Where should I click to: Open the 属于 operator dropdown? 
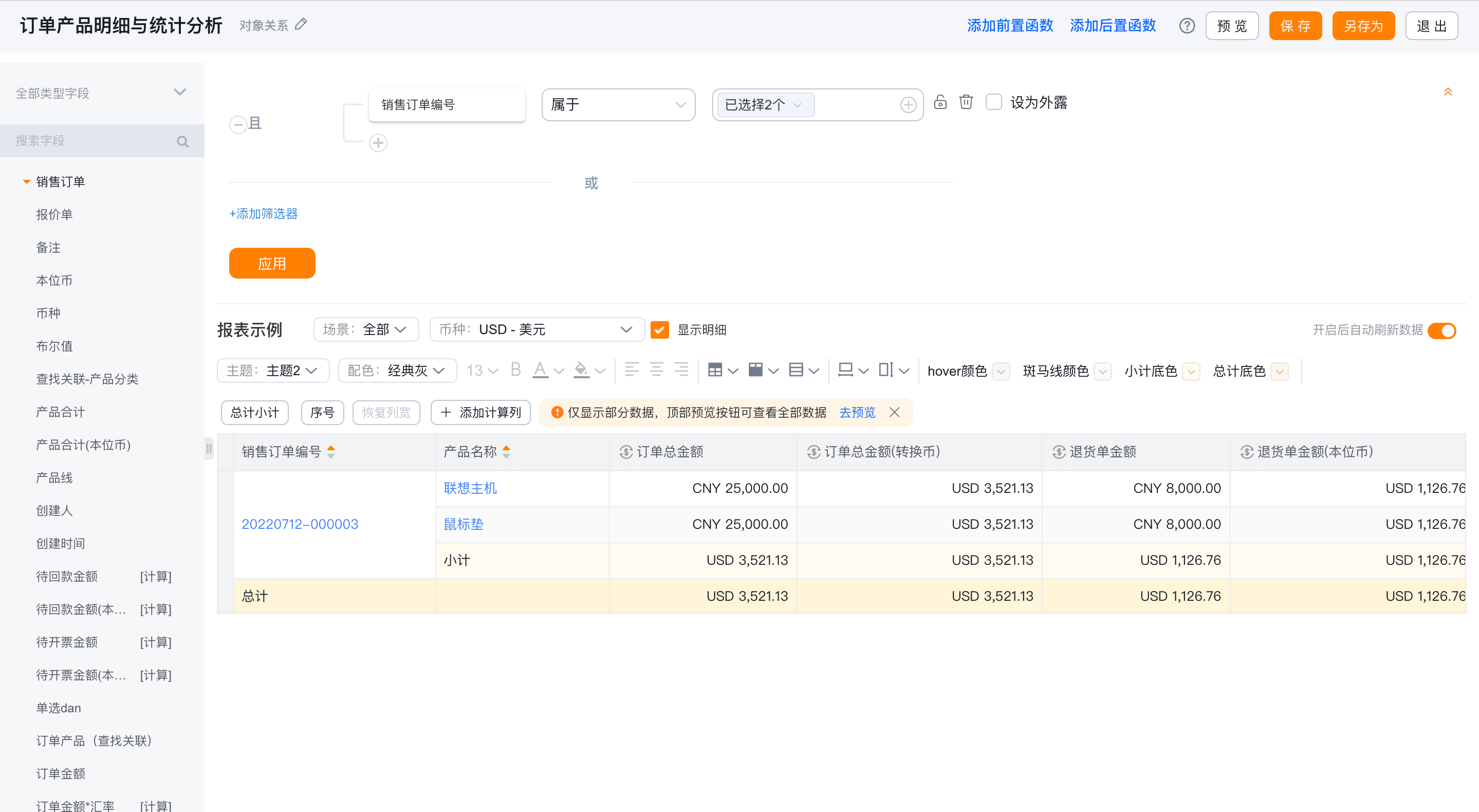[618, 104]
